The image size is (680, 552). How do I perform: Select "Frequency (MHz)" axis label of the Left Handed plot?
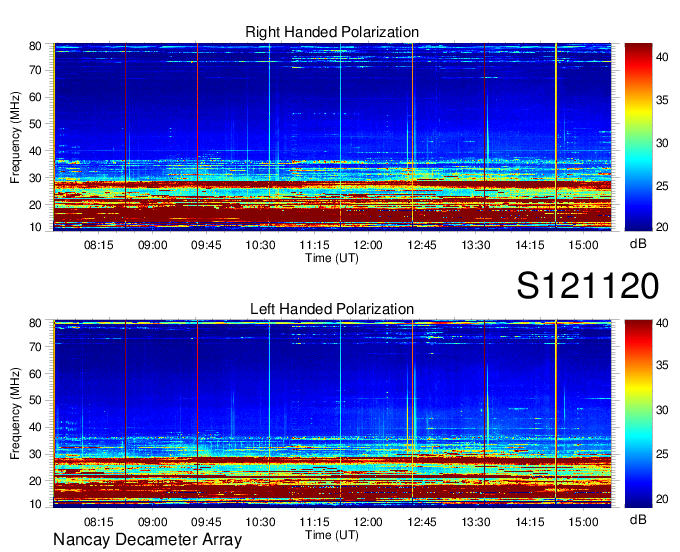[x=15, y=414]
